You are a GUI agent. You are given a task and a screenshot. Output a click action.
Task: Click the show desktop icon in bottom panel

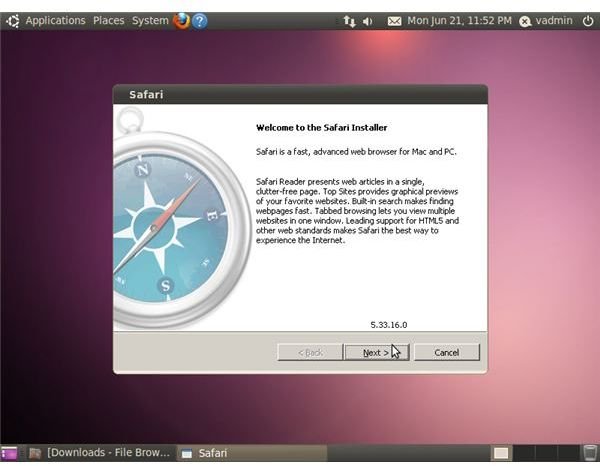pyautogui.click(x=9, y=453)
